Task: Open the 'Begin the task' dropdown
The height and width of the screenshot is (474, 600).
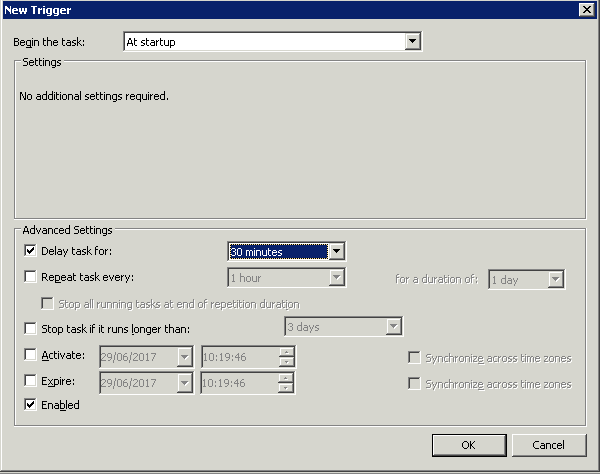Action: [412, 42]
